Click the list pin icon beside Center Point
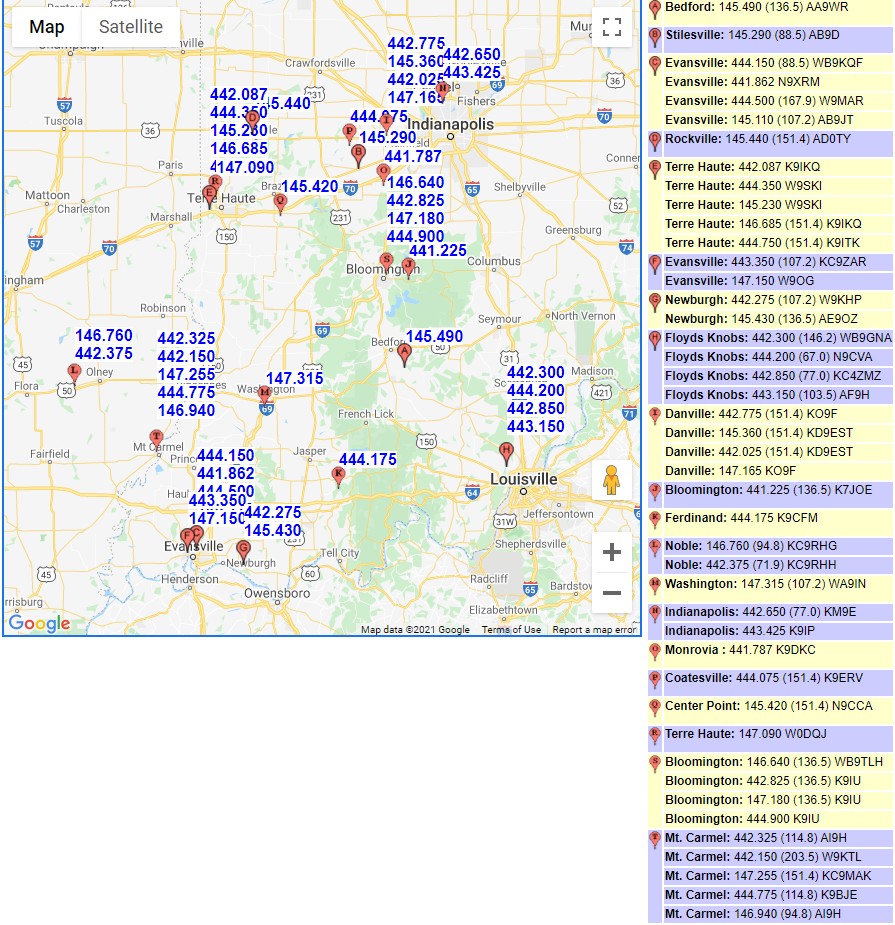 [655, 709]
